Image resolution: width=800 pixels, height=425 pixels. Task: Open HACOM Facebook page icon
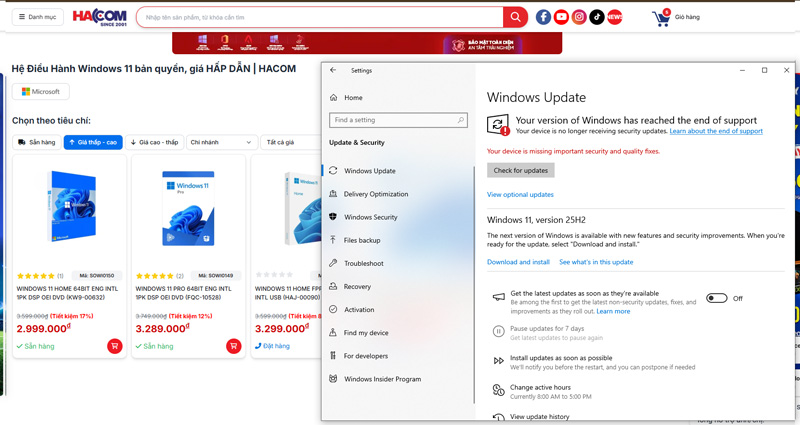[x=543, y=17]
